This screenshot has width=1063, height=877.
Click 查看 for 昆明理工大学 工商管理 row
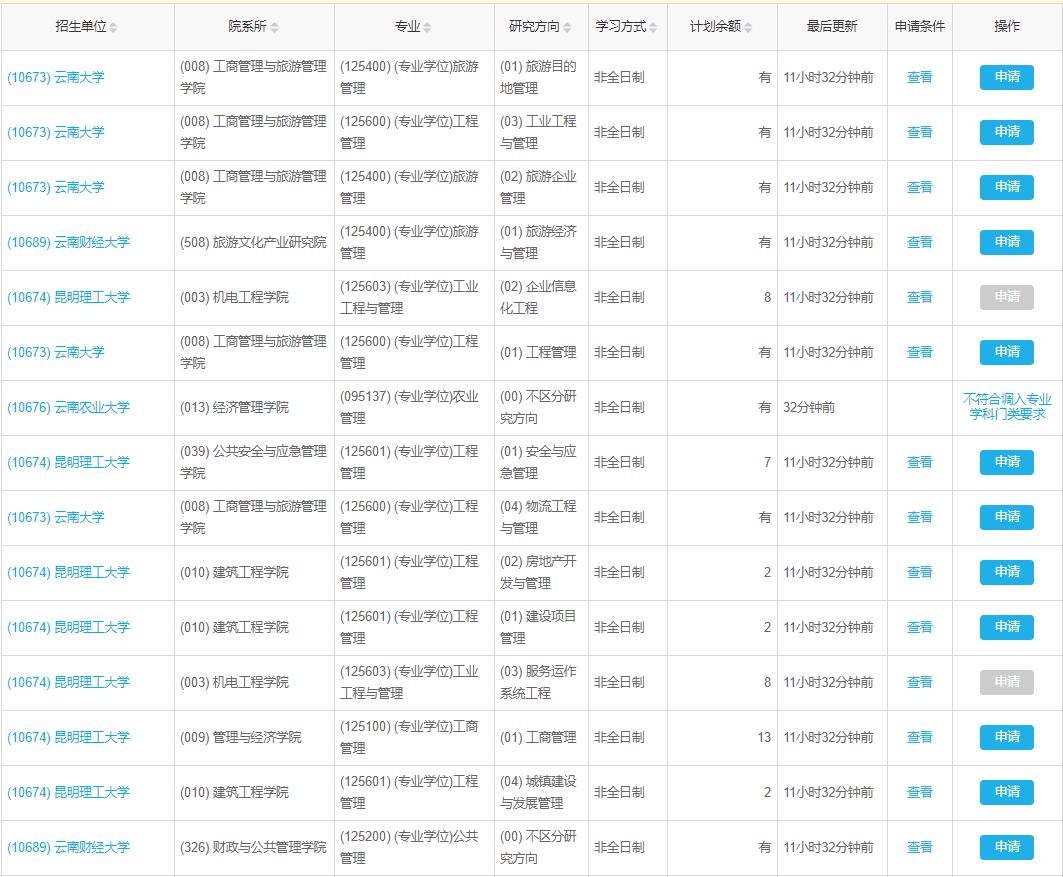pyautogui.click(x=919, y=737)
